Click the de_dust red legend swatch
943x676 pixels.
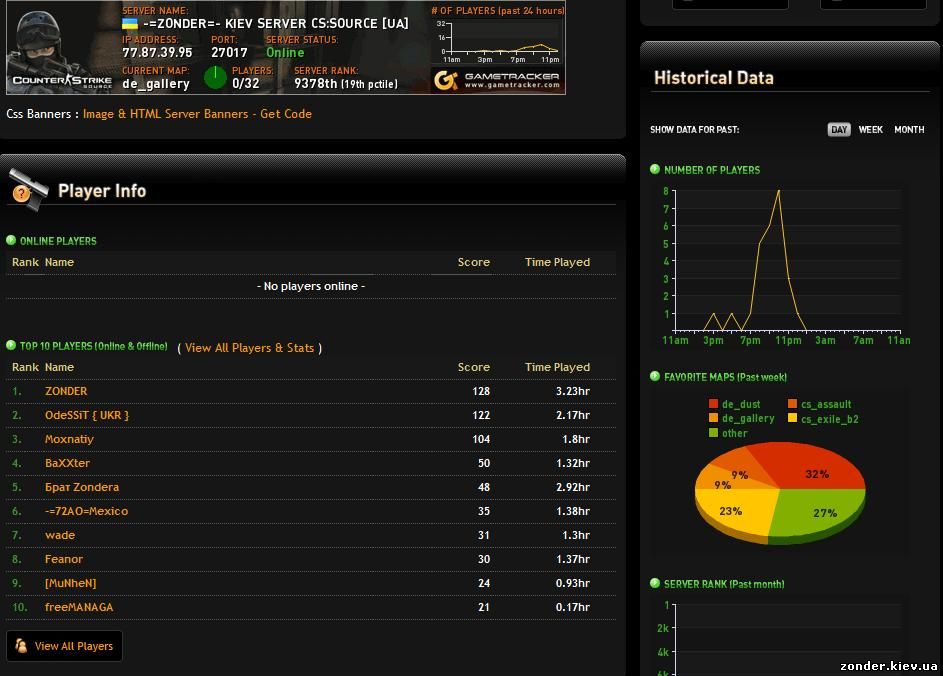713,404
